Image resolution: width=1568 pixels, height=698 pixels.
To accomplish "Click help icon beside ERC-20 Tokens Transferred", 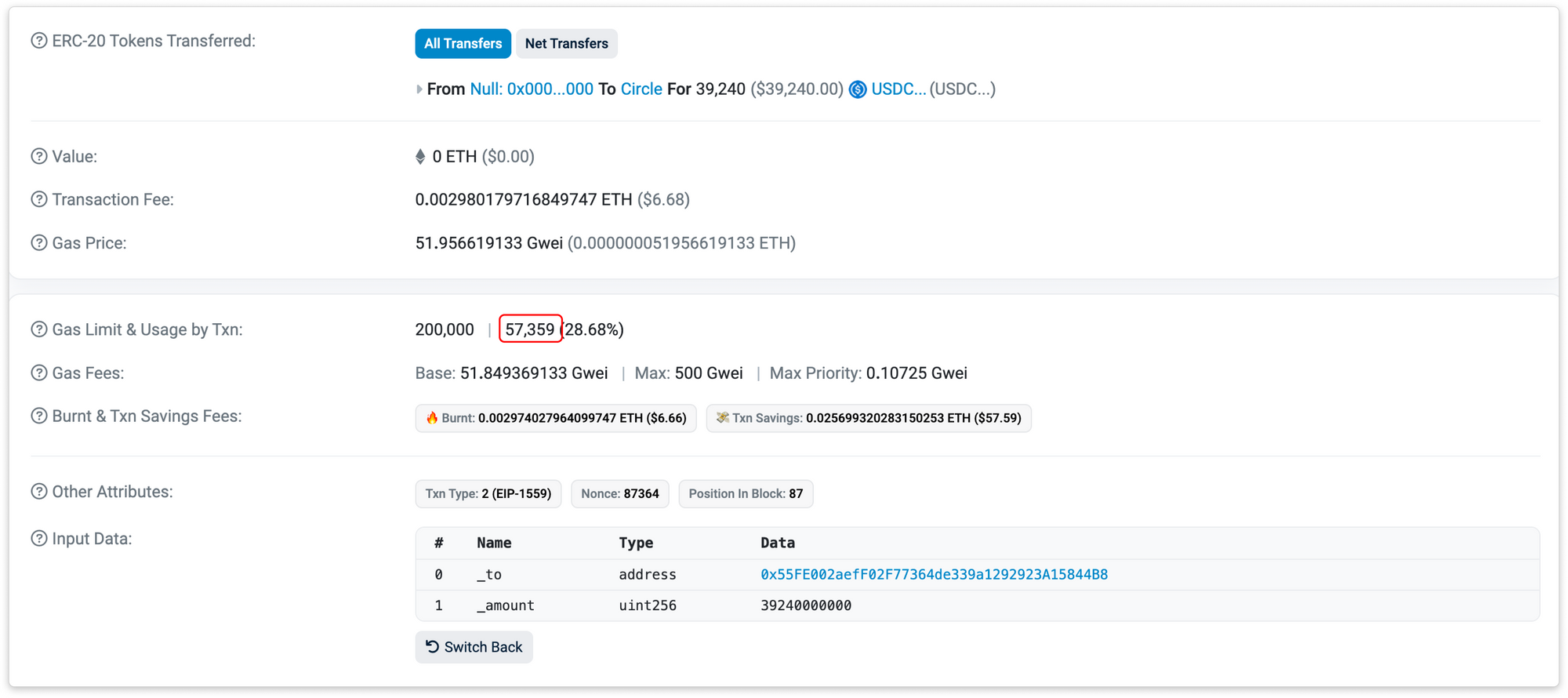I will pyautogui.click(x=38, y=41).
